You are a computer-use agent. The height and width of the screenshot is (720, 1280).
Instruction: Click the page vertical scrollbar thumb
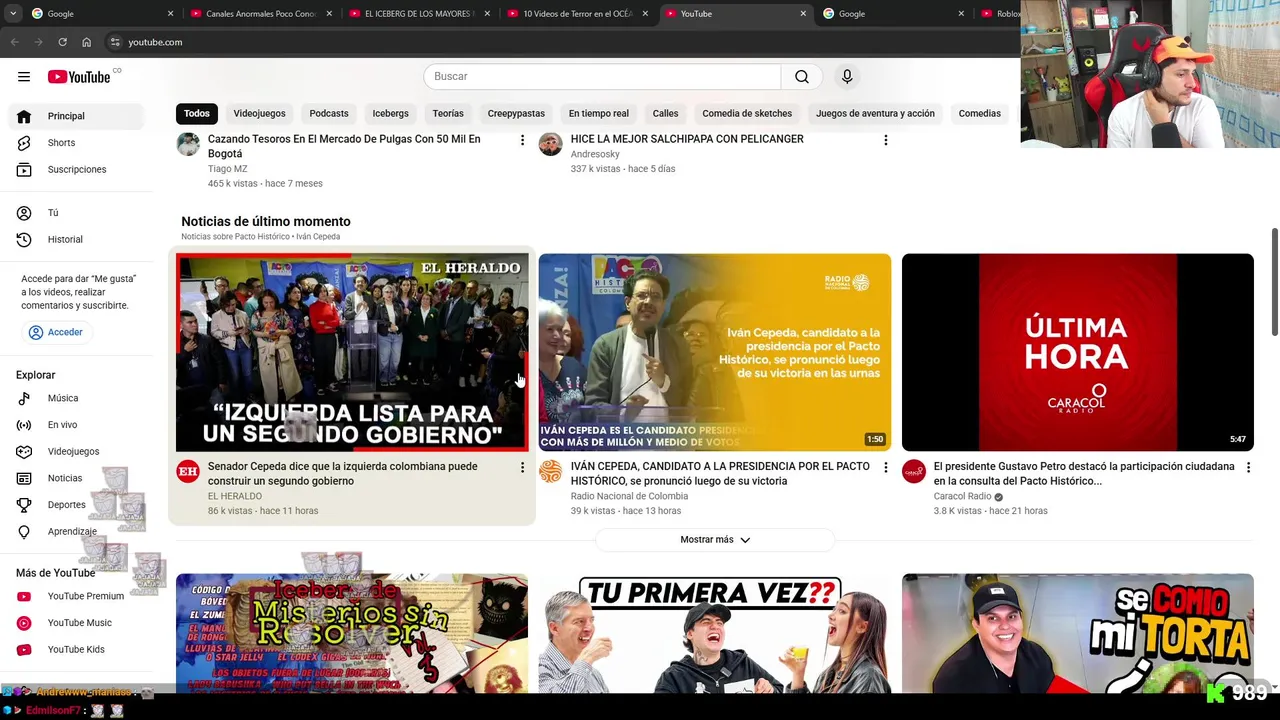[1274, 283]
